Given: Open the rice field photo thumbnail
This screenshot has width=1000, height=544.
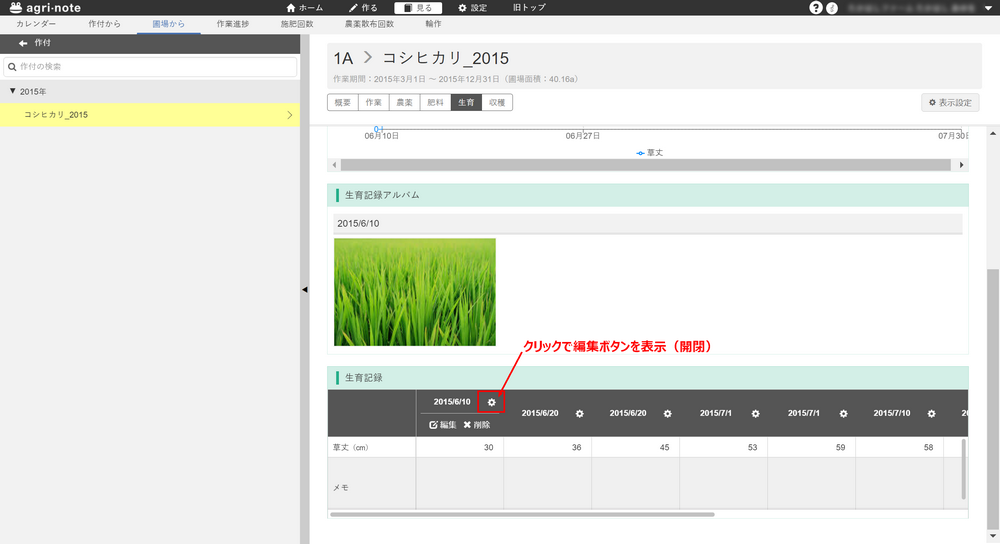Looking at the screenshot, I should point(414,292).
